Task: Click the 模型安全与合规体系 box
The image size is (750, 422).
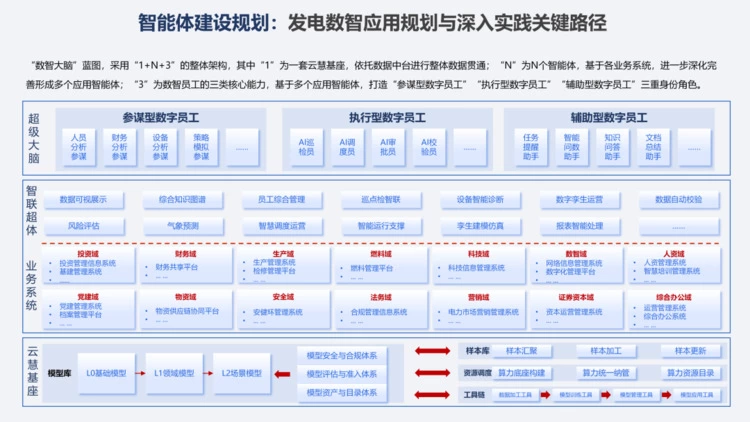Action: tap(342, 355)
